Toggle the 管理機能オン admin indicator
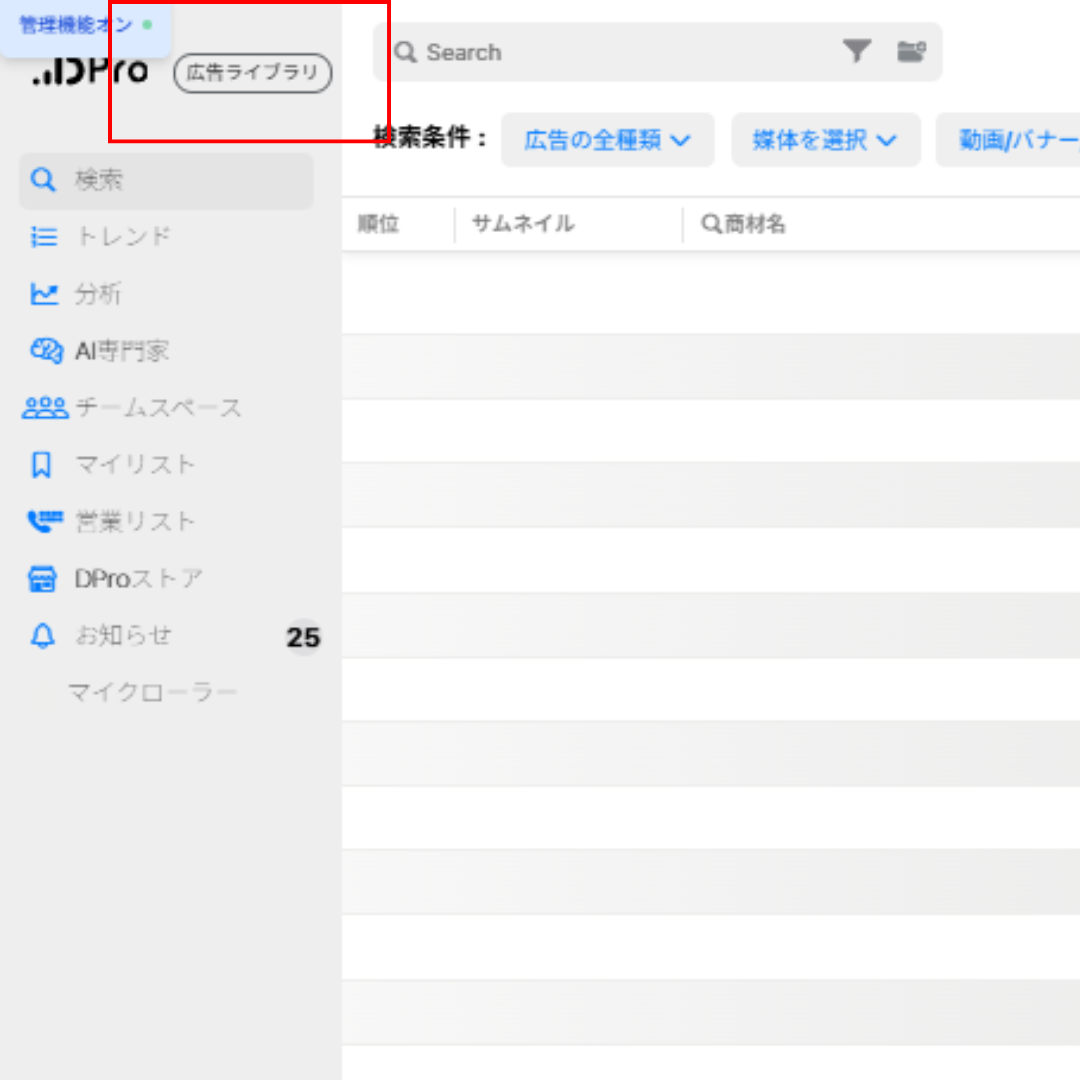This screenshot has height=1080, width=1080. [85, 25]
